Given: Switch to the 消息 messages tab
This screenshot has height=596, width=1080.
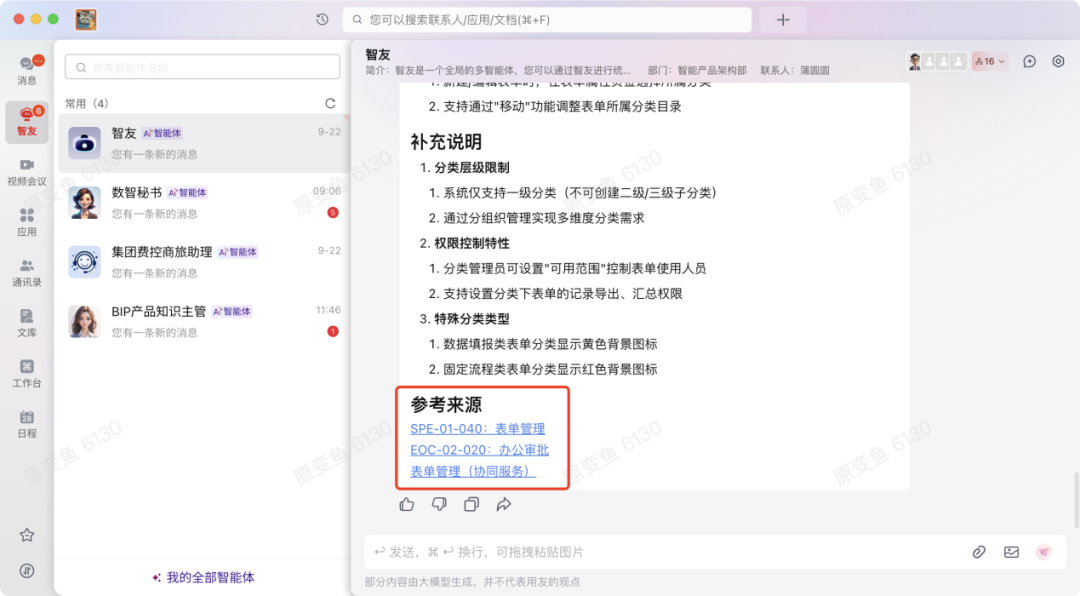Looking at the screenshot, I should point(27,70).
